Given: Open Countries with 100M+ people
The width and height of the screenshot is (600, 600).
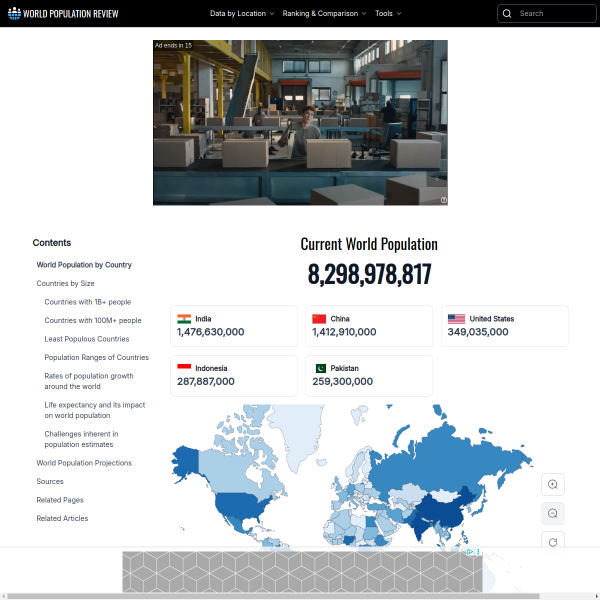Looking at the screenshot, I should click(93, 320).
